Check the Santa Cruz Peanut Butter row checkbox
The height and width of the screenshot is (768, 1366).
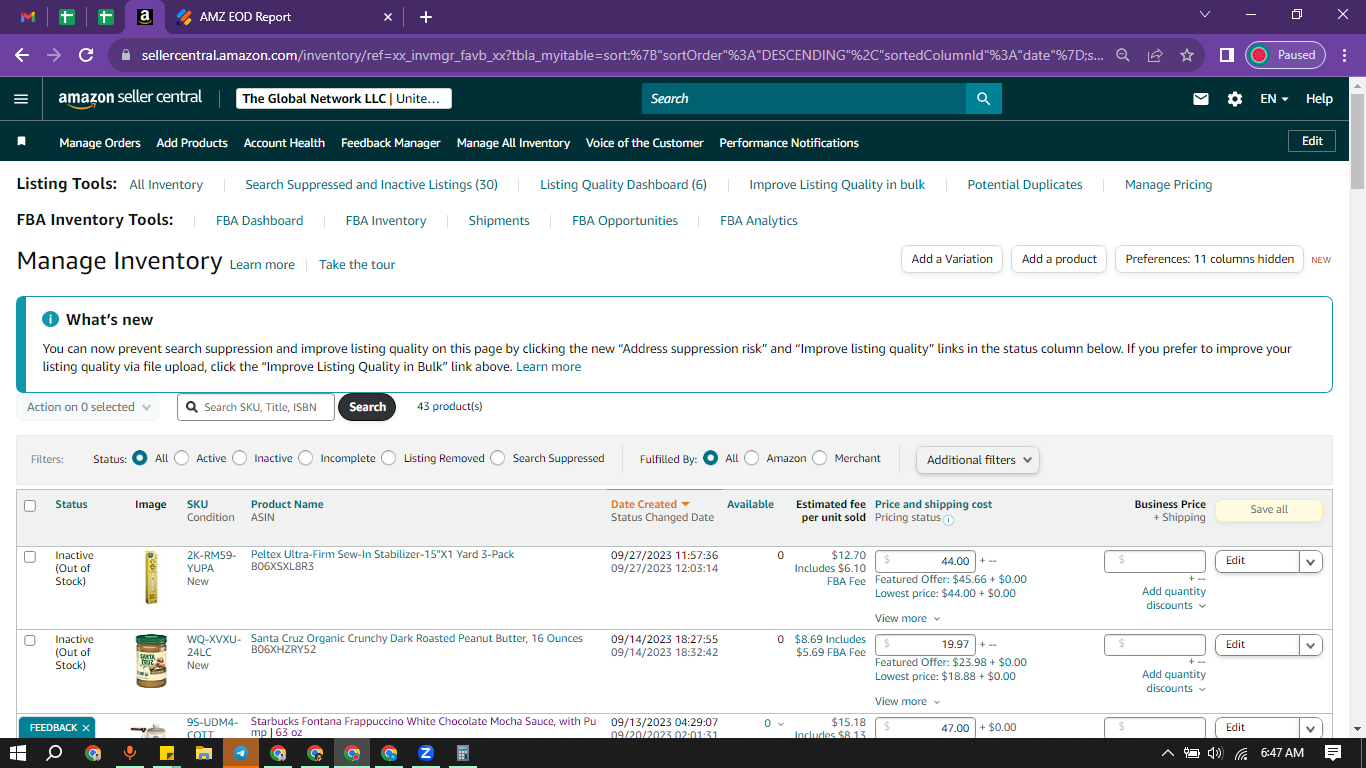(30, 640)
